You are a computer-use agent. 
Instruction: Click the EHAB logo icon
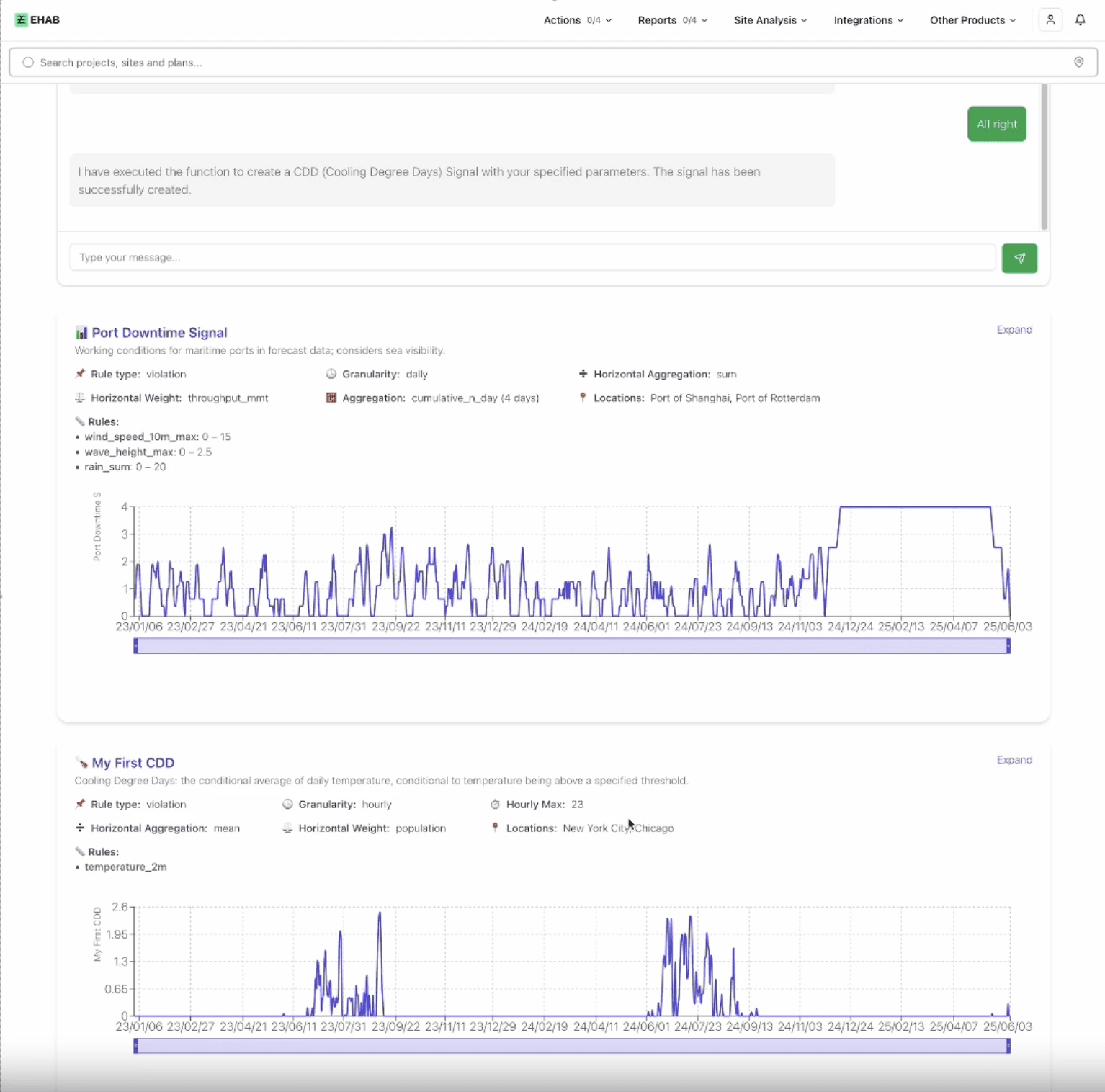[21, 20]
